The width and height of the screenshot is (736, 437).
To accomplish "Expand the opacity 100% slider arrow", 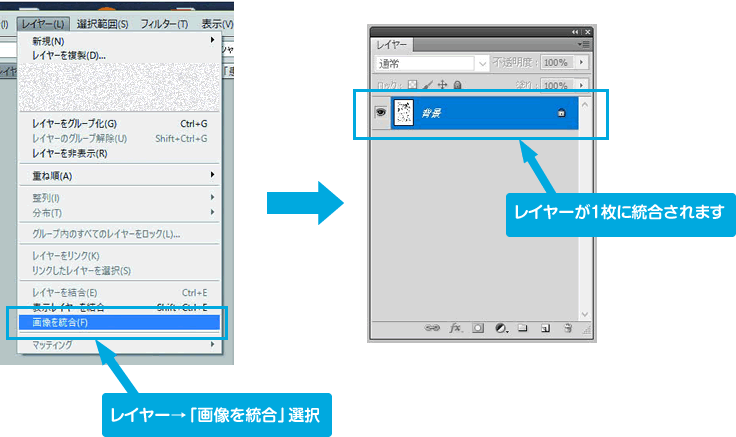I will (582, 63).
